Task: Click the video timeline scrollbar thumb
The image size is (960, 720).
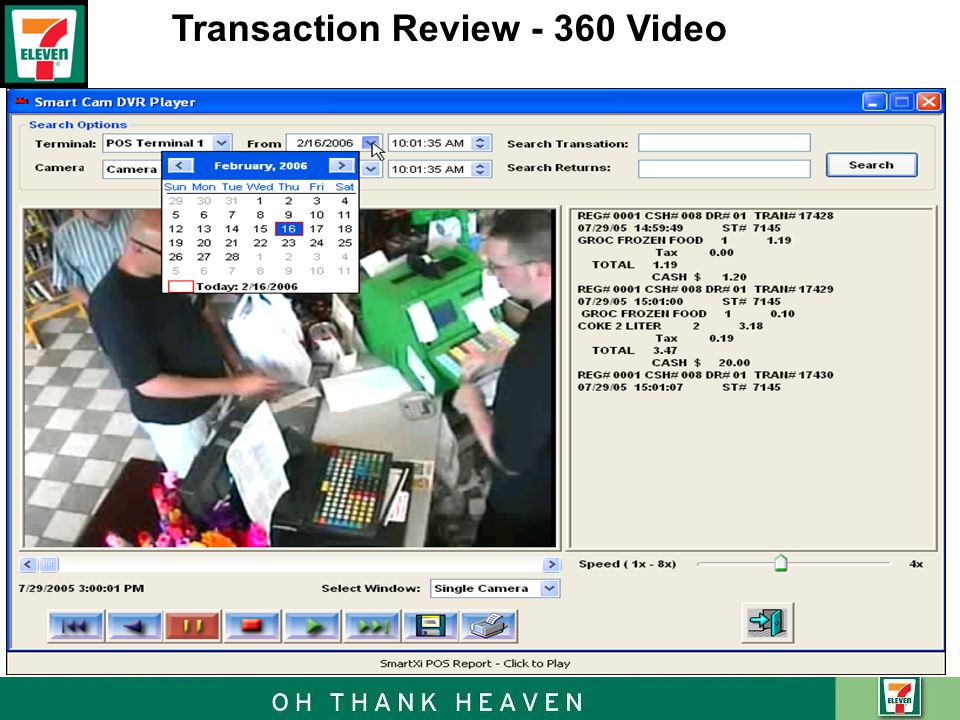Action: pos(49,564)
